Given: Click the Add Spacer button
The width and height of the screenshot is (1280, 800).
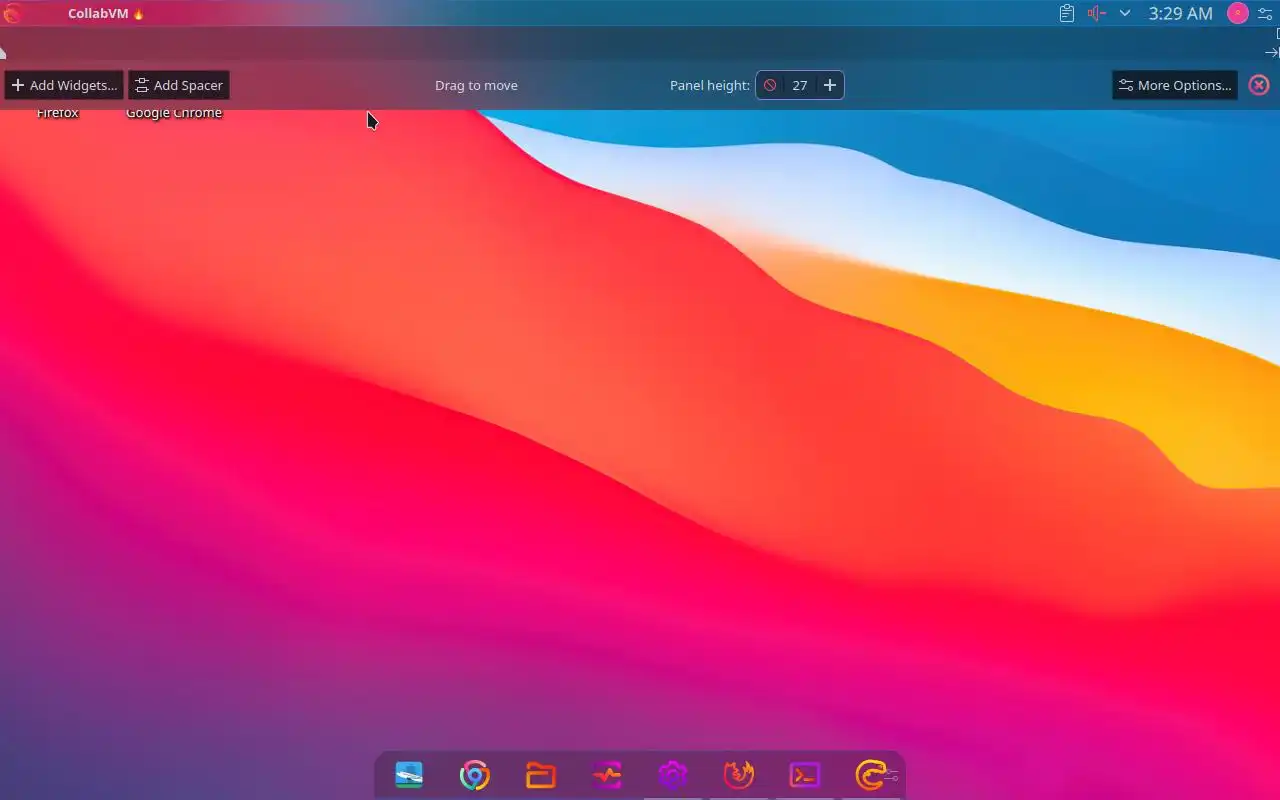Looking at the screenshot, I should click(x=179, y=85).
